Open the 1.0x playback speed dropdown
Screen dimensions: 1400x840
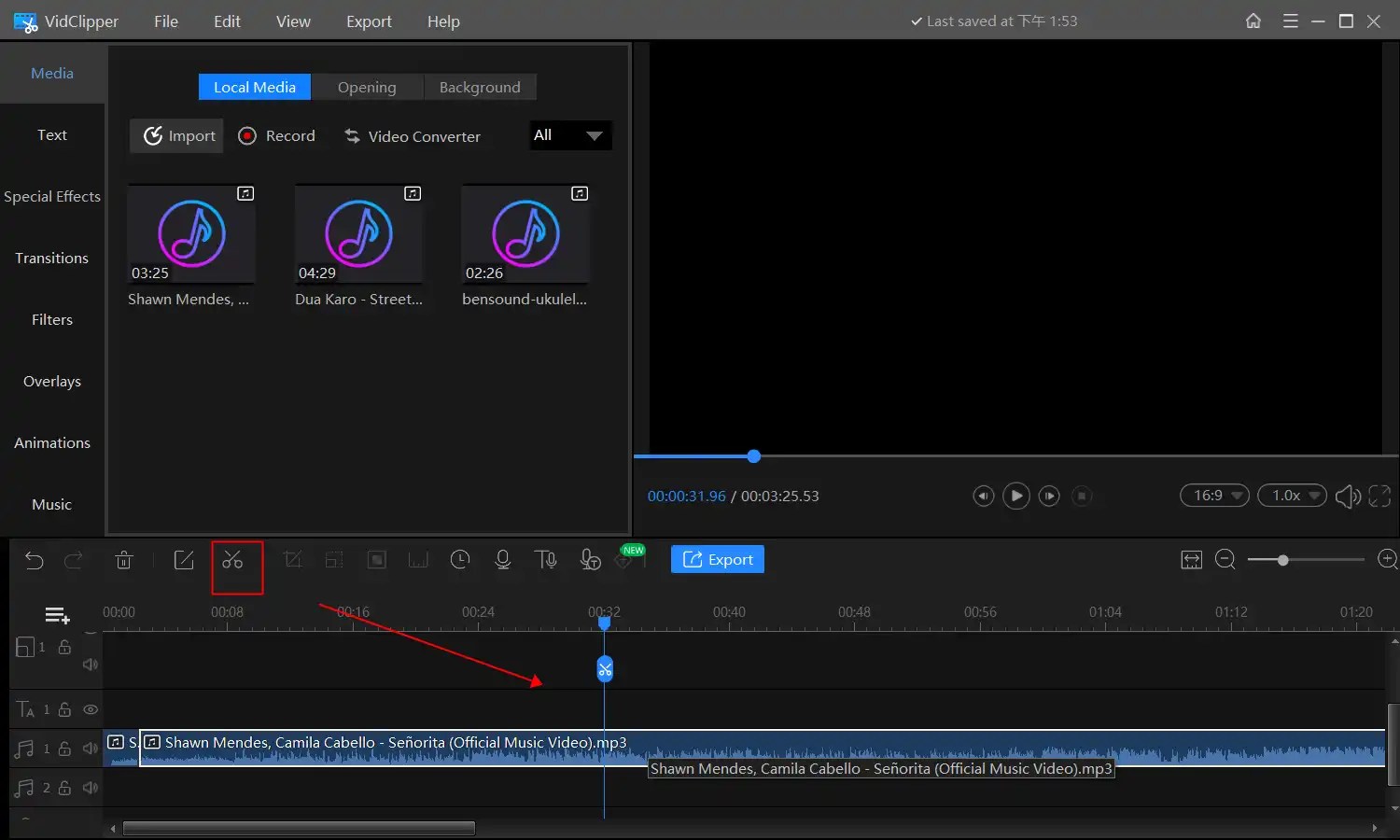tap(1292, 496)
